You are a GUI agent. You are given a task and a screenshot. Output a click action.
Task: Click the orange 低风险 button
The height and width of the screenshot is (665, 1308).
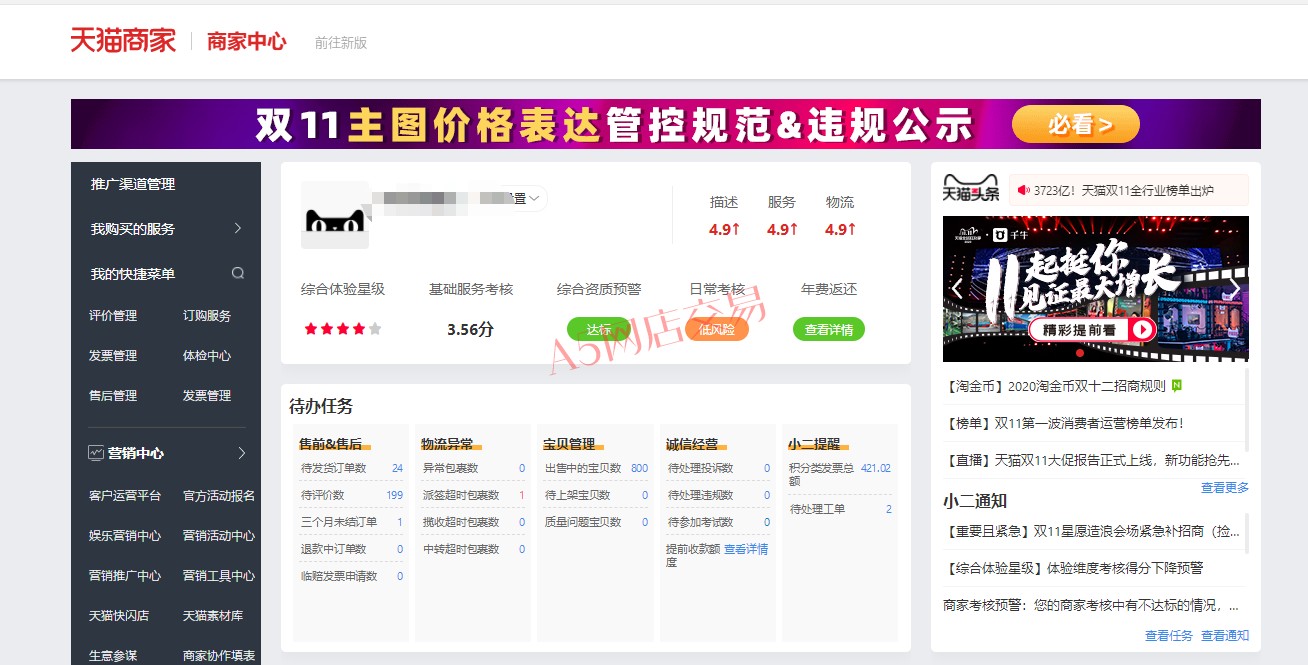(x=716, y=329)
